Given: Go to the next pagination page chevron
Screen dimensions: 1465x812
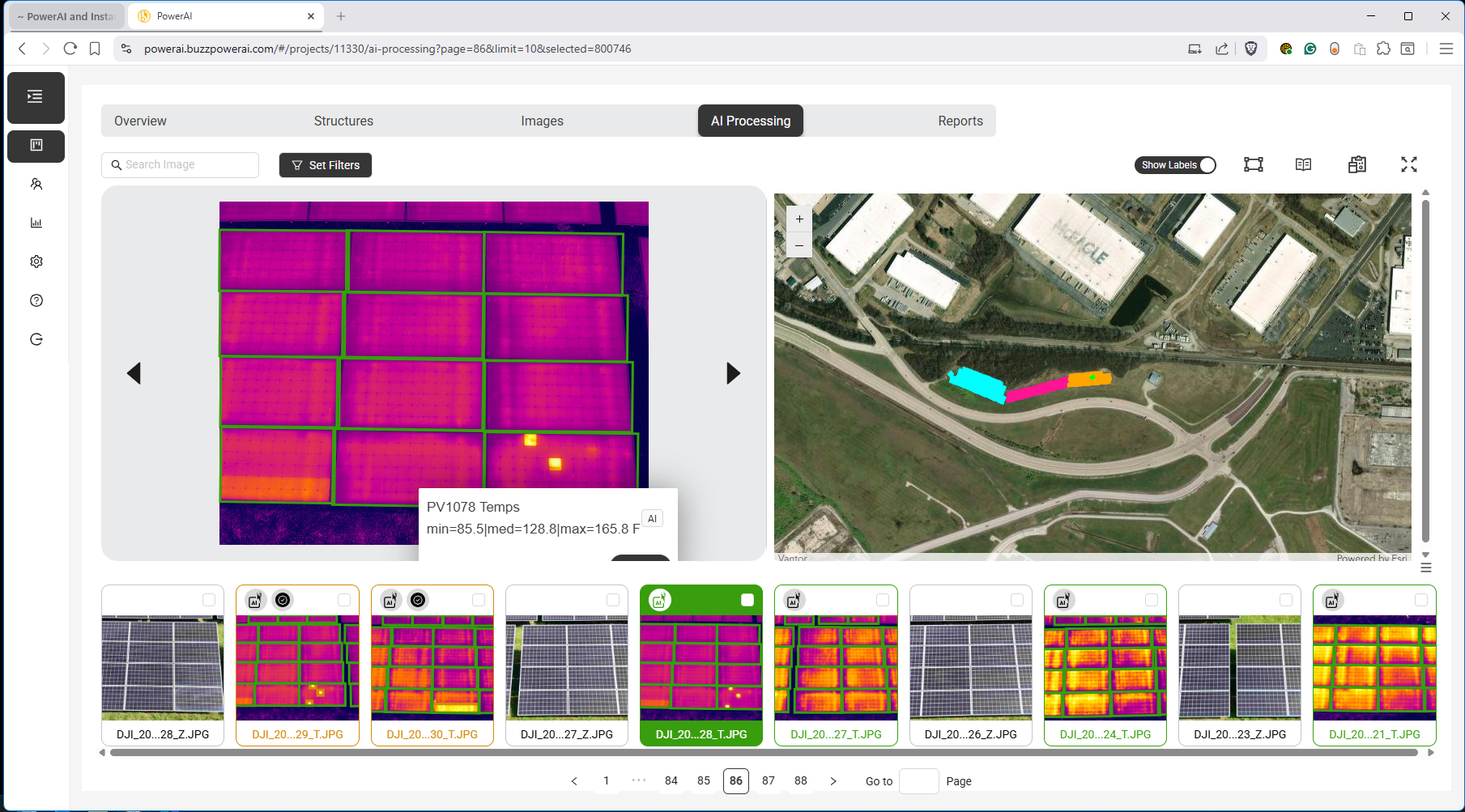Looking at the screenshot, I should 833,781.
